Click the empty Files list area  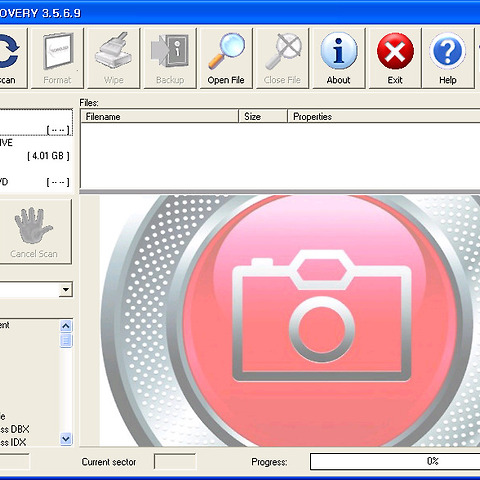tap(280, 156)
